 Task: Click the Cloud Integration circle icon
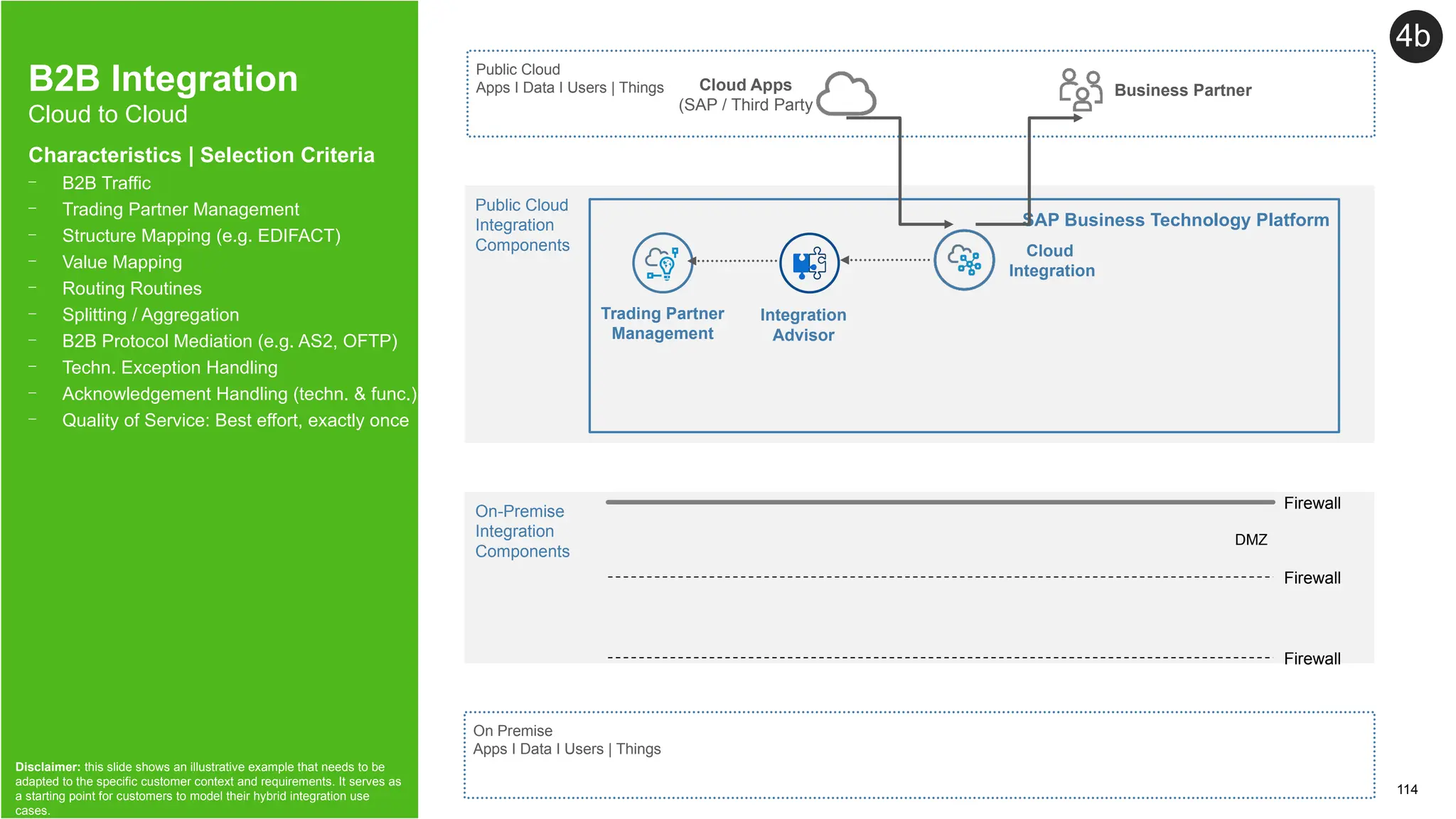tap(964, 260)
